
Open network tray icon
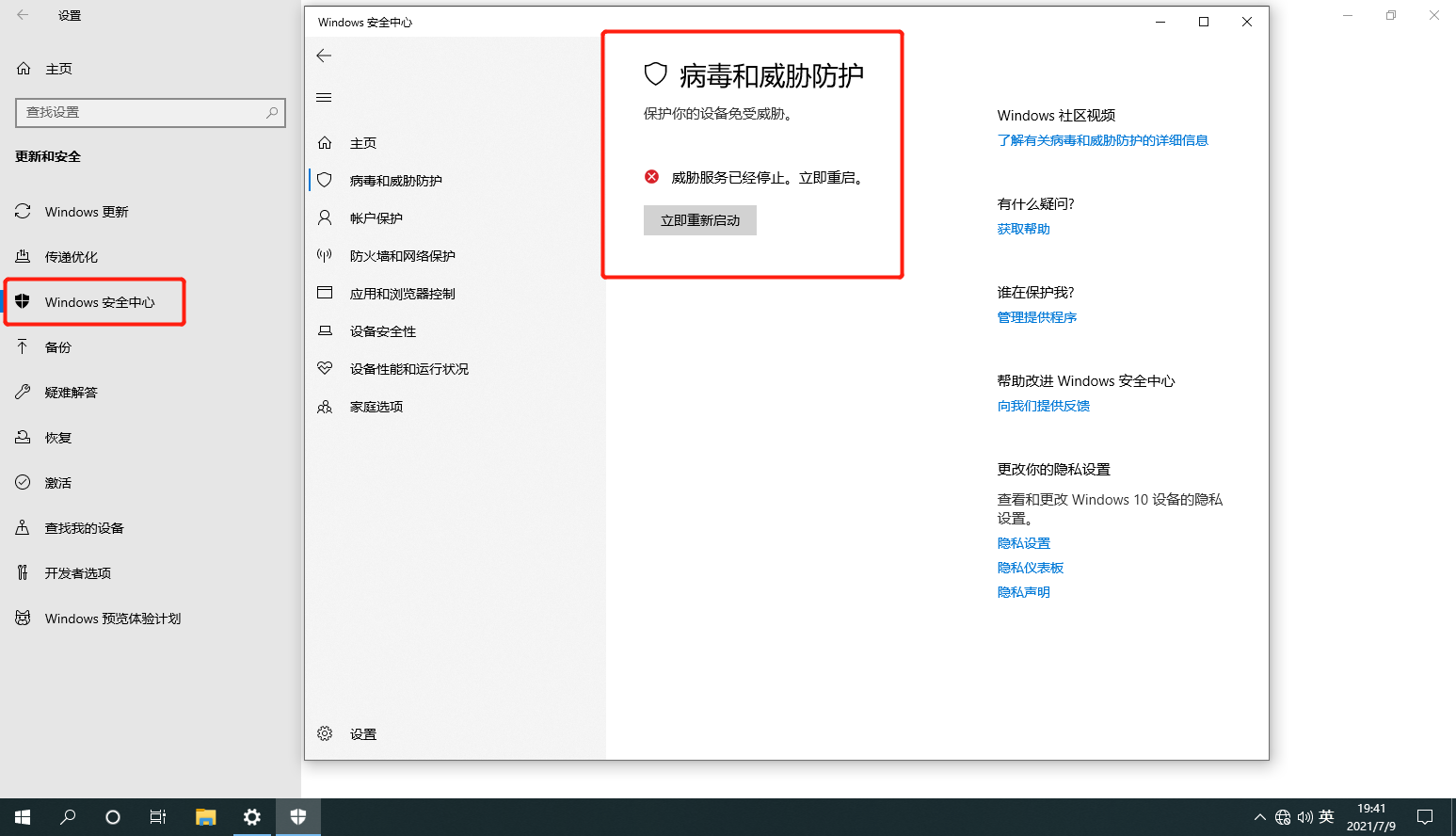(x=1283, y=817)
